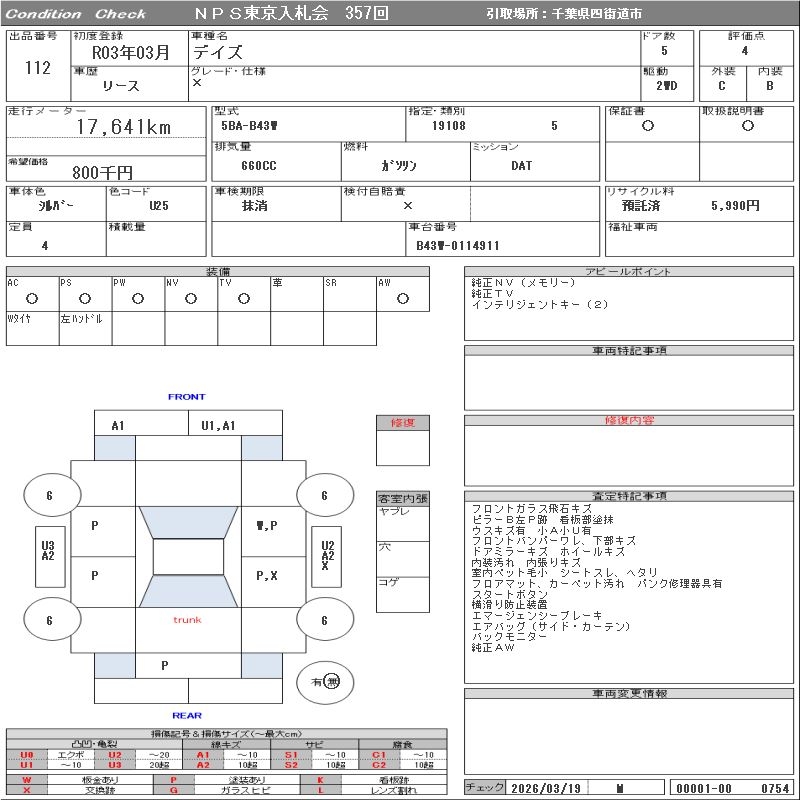Click the red L レンズ割れ legend swatch
800x800 pixels.
click(x=320, y=790)
